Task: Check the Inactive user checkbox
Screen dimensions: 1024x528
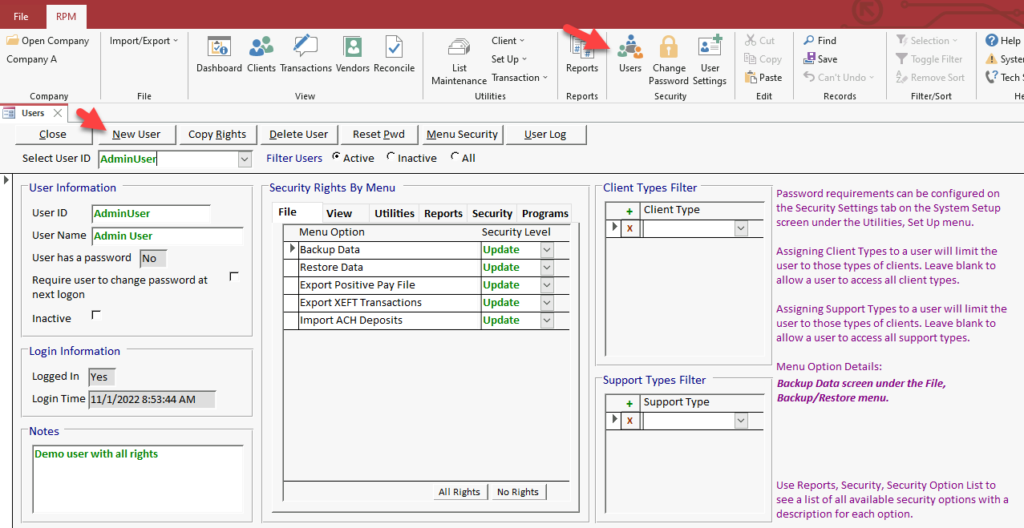Action: [x=97, y=315]
